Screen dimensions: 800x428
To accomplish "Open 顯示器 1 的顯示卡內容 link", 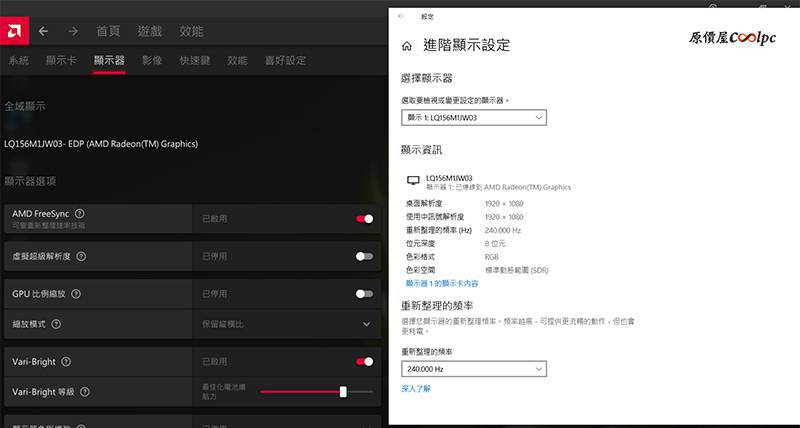I will (x=442, y=284).
